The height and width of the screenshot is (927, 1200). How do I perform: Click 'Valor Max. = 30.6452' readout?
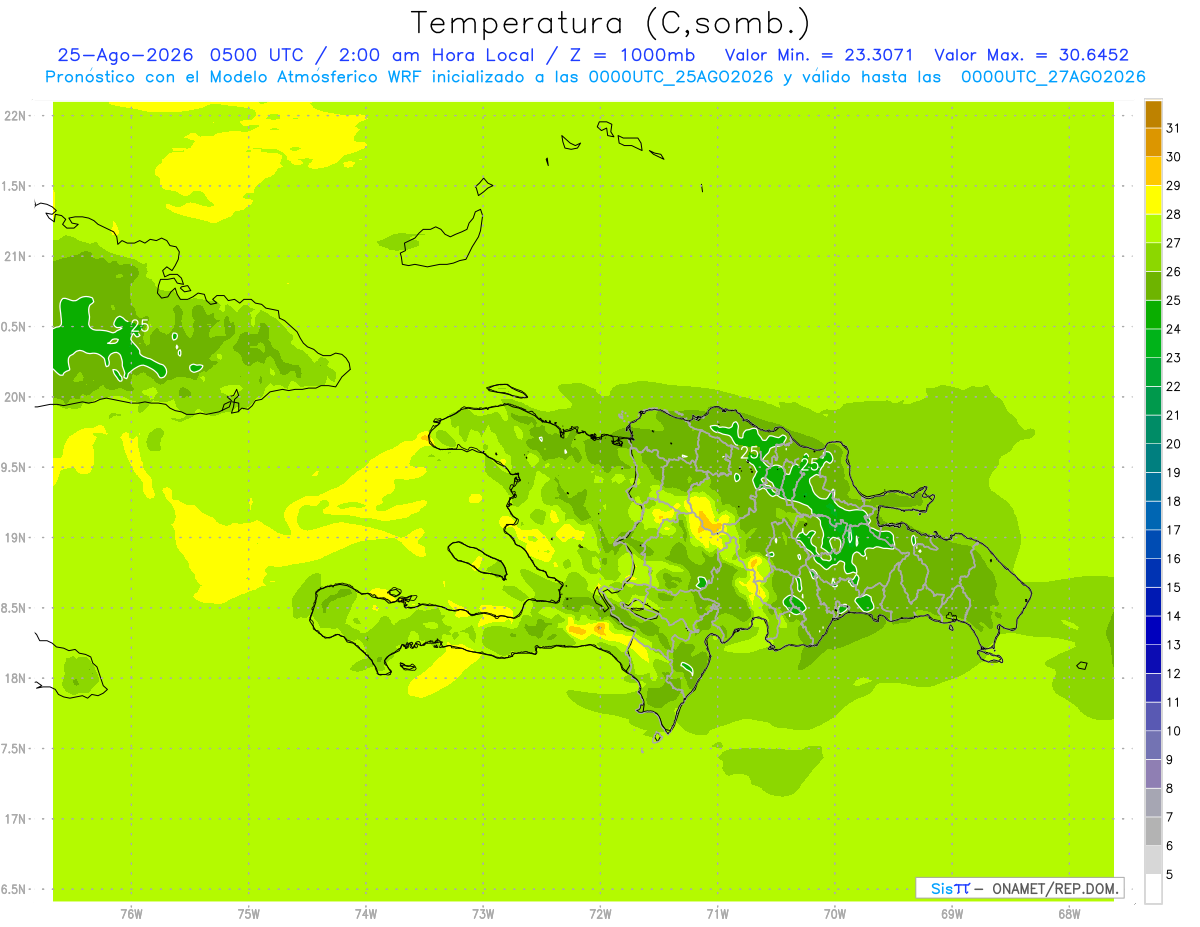[x=1031, y=55]
